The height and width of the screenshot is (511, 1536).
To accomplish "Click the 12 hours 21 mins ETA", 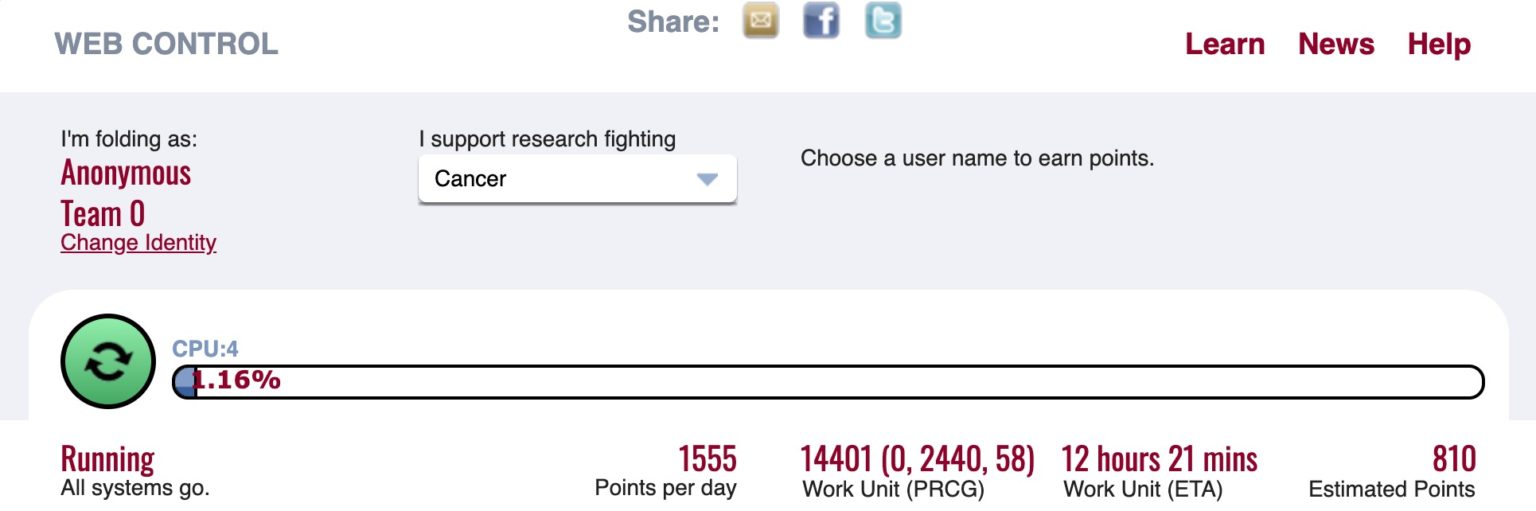I will tap(1159, 459).
